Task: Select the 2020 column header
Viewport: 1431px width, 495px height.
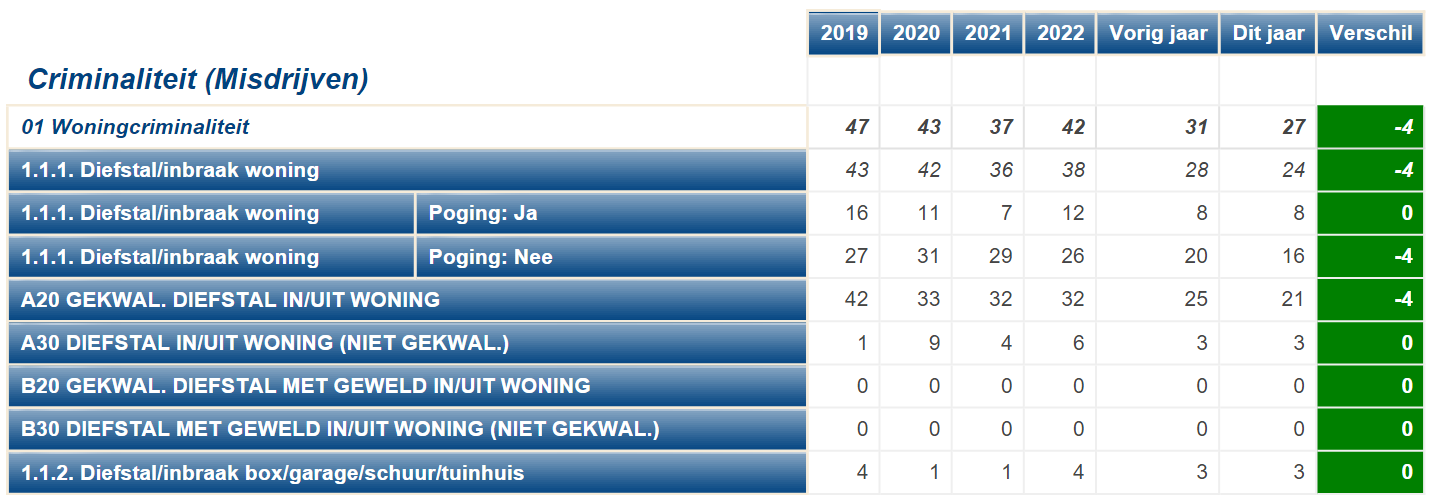Action: click(x=916, y=33)
